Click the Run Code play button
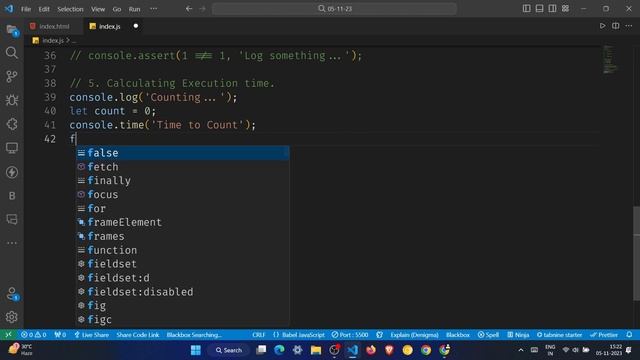This screenshot has height=360, width=640. click(x=602, y=26)
